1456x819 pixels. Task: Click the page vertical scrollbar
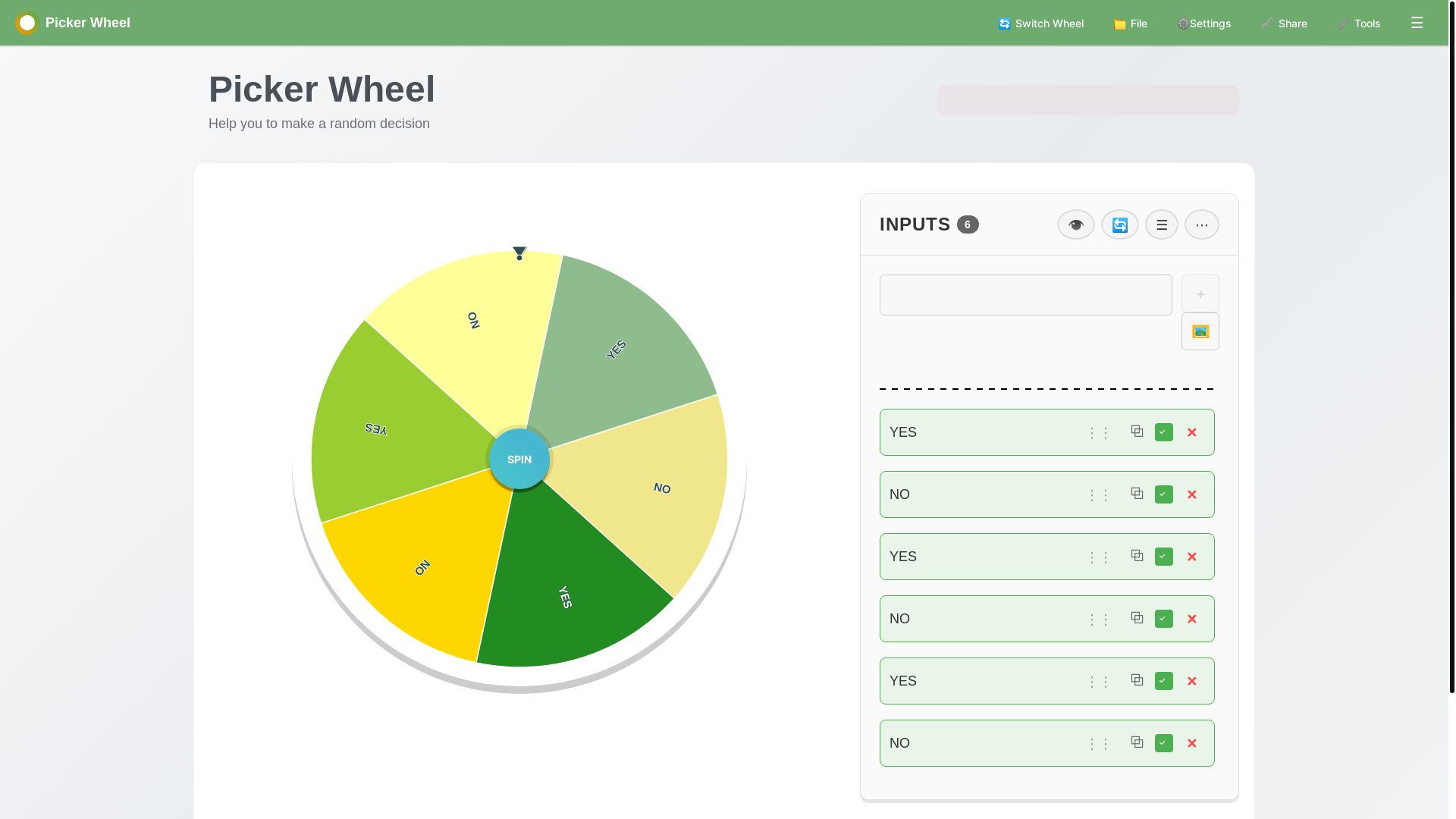pyautogui.click(x=1451, y=347)
